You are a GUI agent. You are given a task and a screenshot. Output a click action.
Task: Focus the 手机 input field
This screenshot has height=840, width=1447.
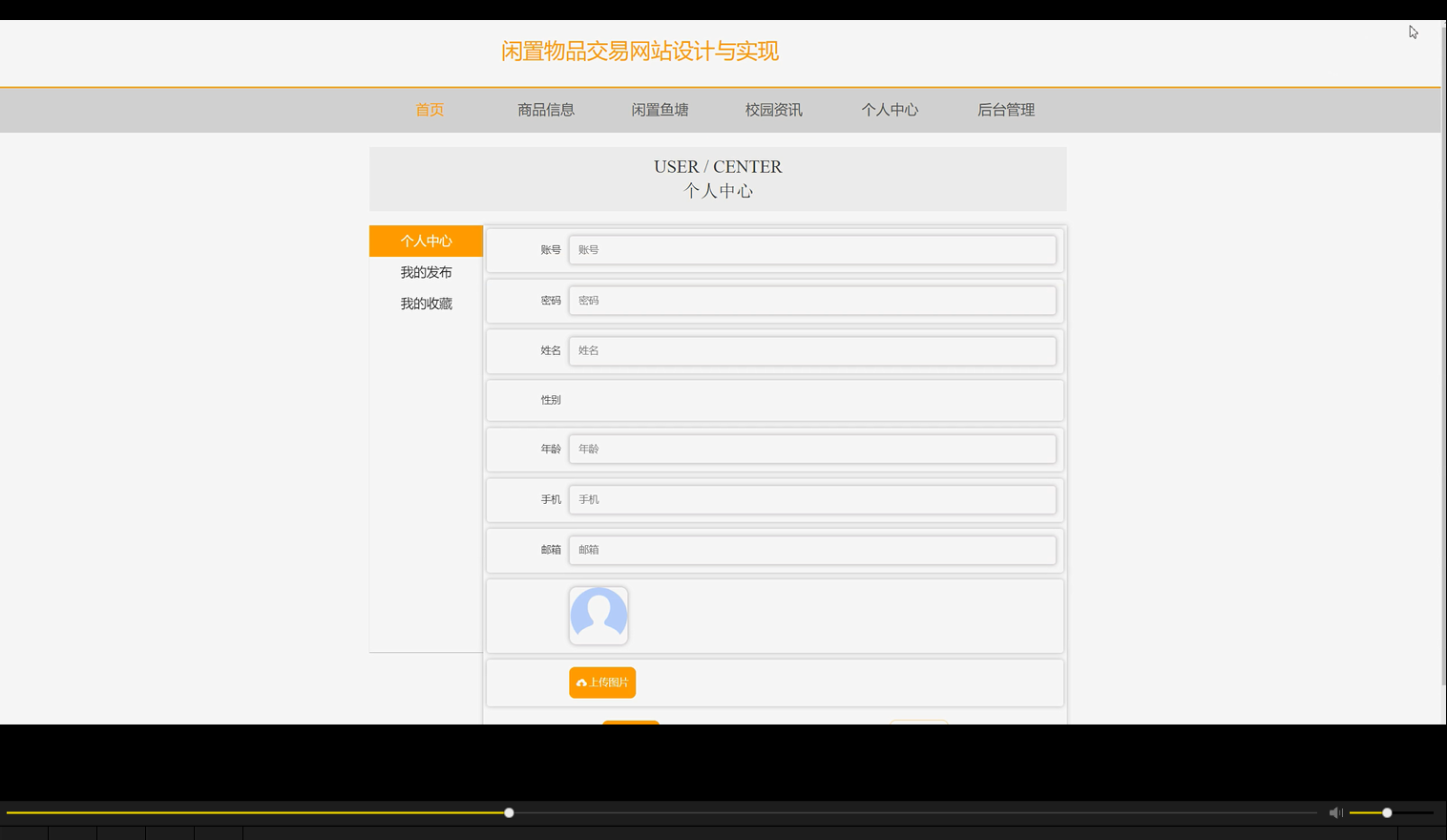point(812,499)
